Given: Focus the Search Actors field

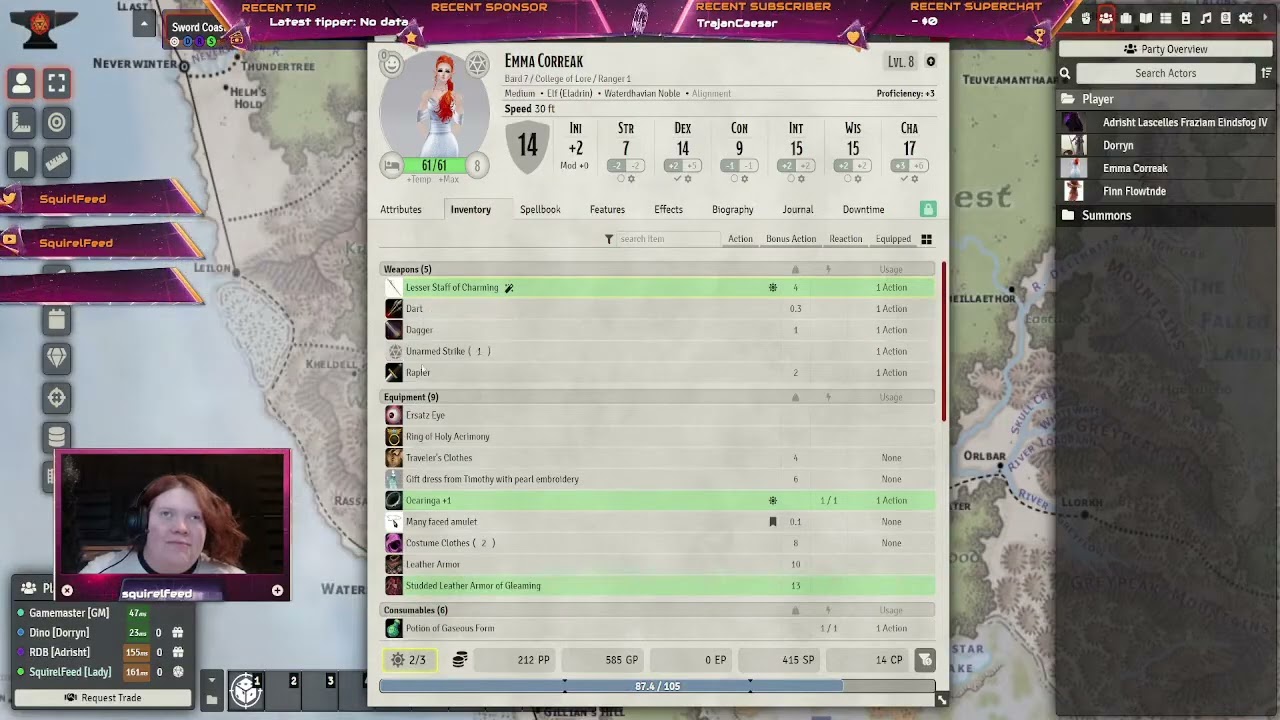Looking at the screenshot, I should tap(1165, 73).
